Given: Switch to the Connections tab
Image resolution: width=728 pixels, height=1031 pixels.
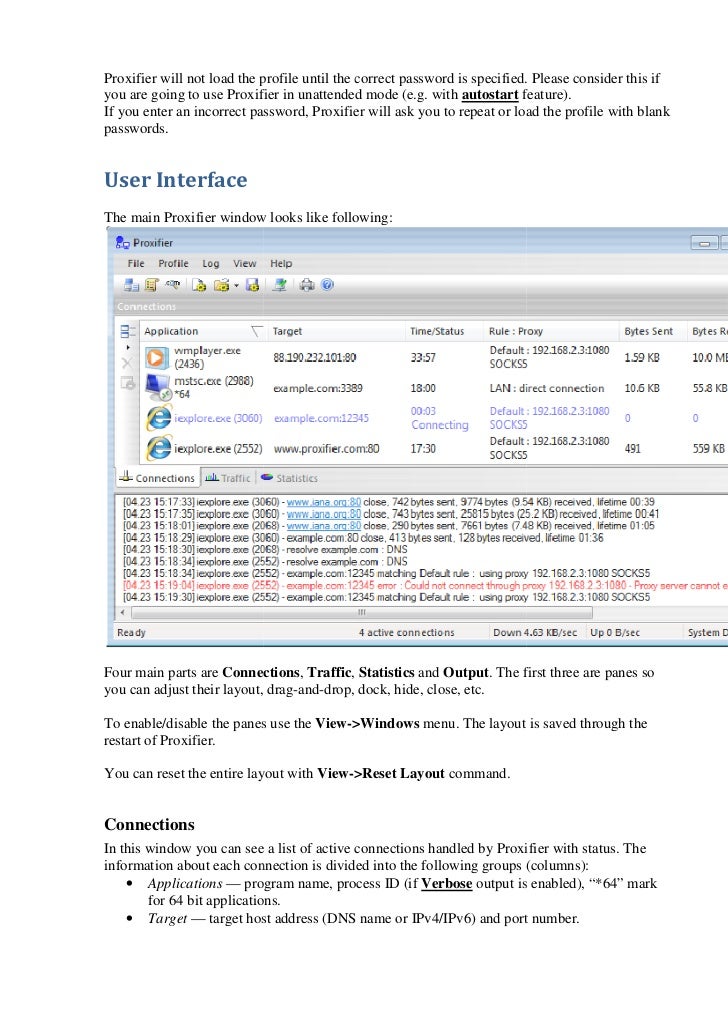Looking at the screenshot, I should [x=157, y=478].
